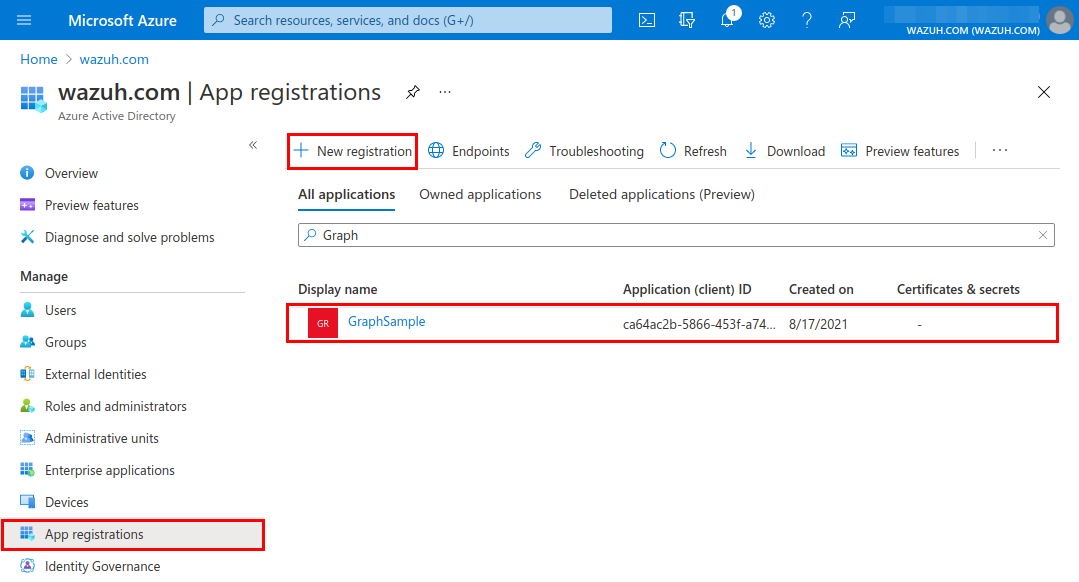The image size is (1079, 582).
Task: Click the GR application icon
Action: [x=323, y=323]
